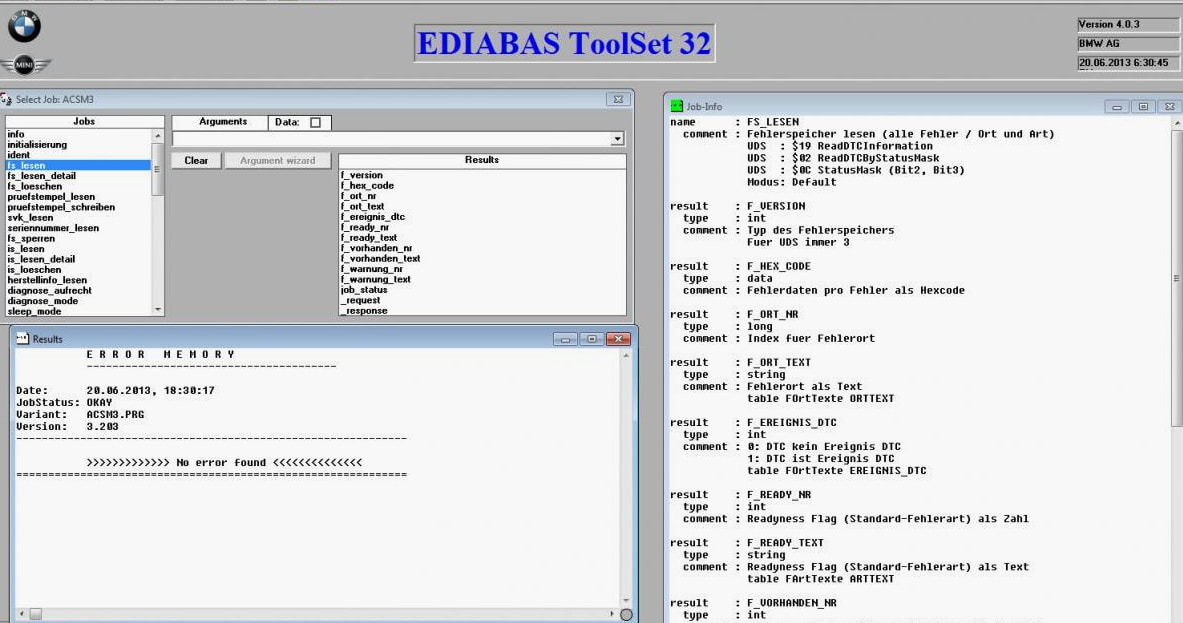The image size is (1183, 623).
Task: Click the Jobs column header
Action: point(84,121)
